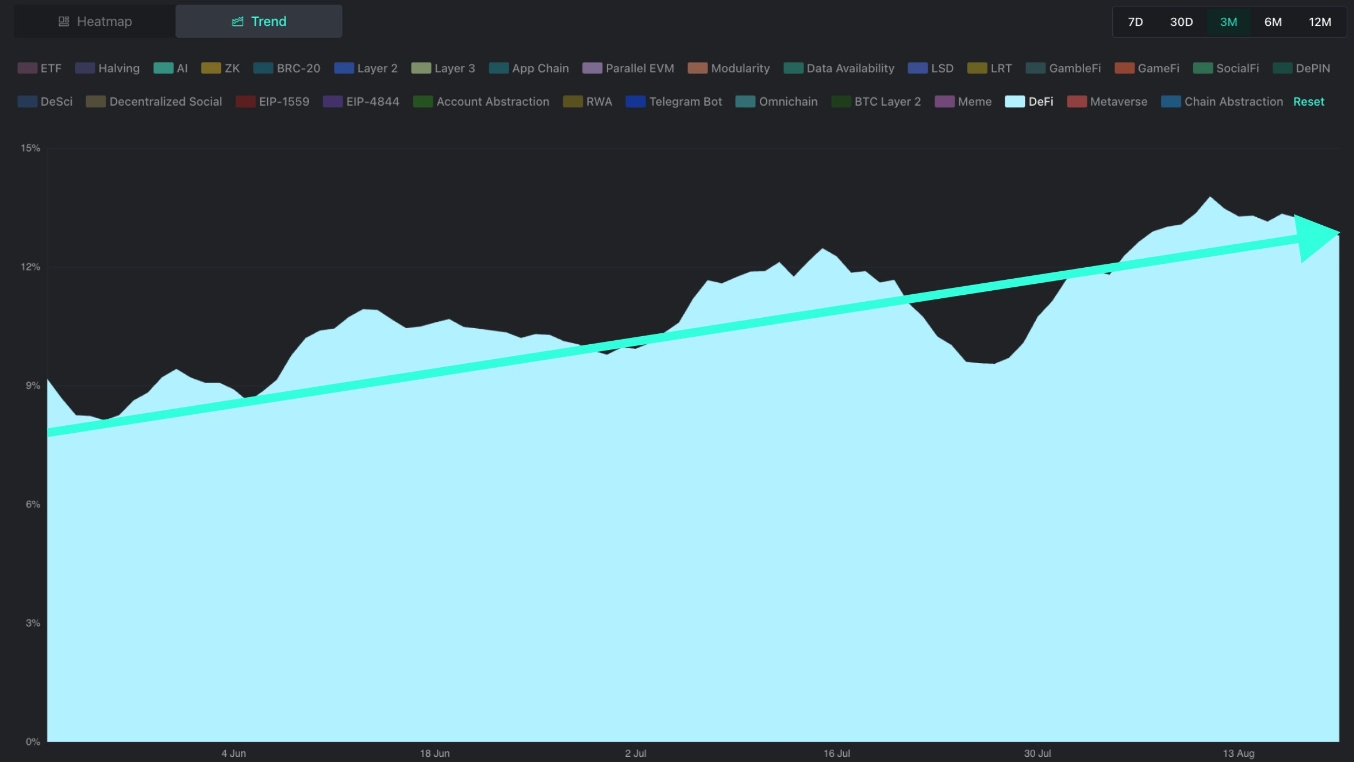Click the Telegram Bot blue swatch
This screenshot has height=762, width=1354.
[x=635, y=102]
